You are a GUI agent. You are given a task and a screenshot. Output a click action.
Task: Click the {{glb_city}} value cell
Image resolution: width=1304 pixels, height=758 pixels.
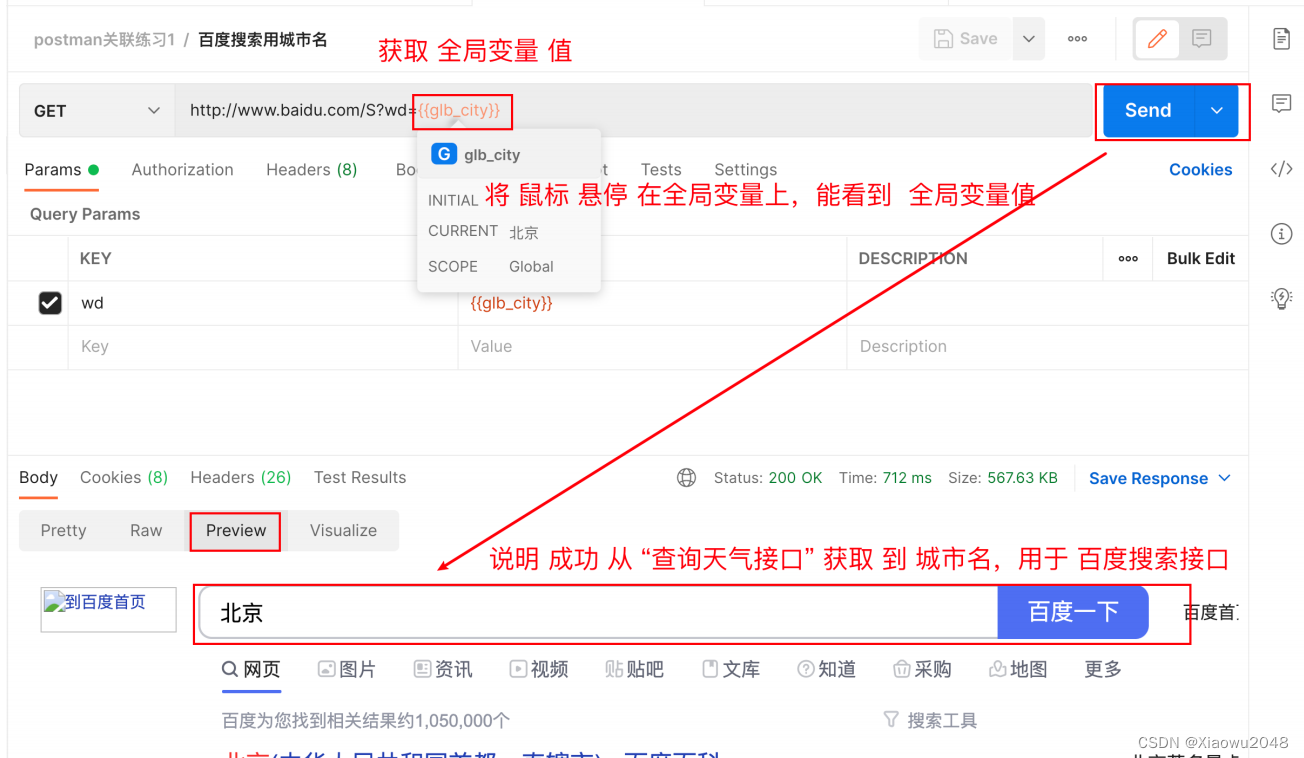click(x=652, y=303)
